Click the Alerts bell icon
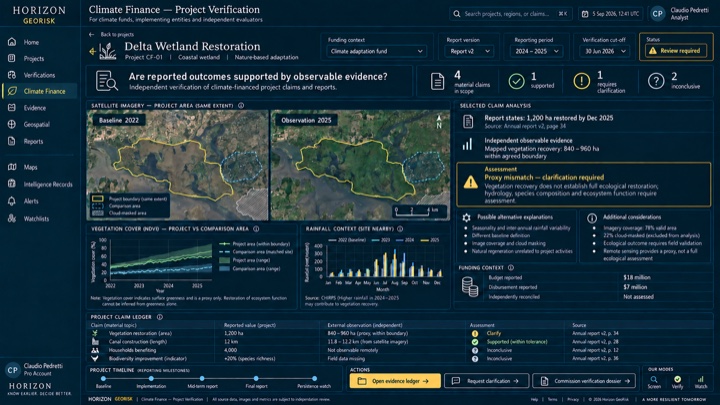720x405 pixels. tap(12, 201)
